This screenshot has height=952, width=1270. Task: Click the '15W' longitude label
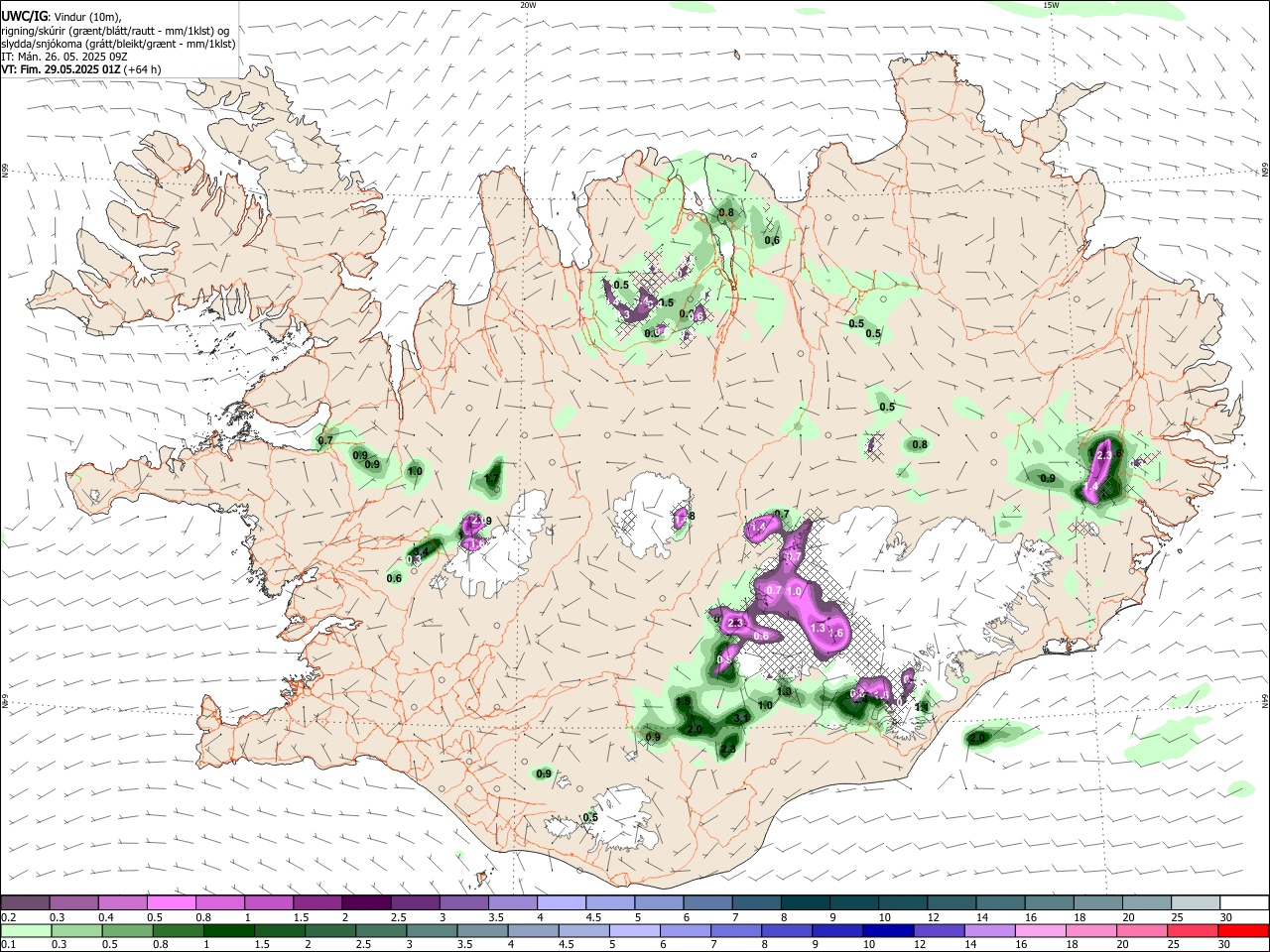click(x=1051, y=5)
